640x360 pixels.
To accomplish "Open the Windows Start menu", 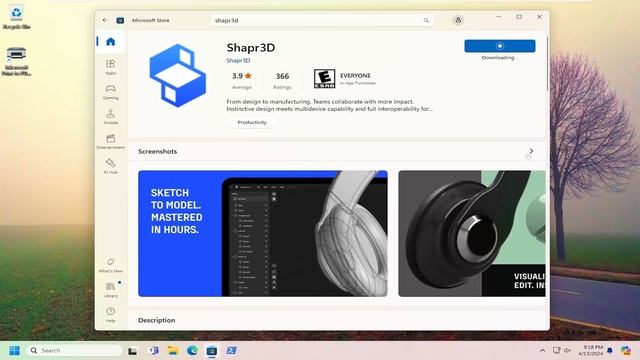I will point(14,351).
